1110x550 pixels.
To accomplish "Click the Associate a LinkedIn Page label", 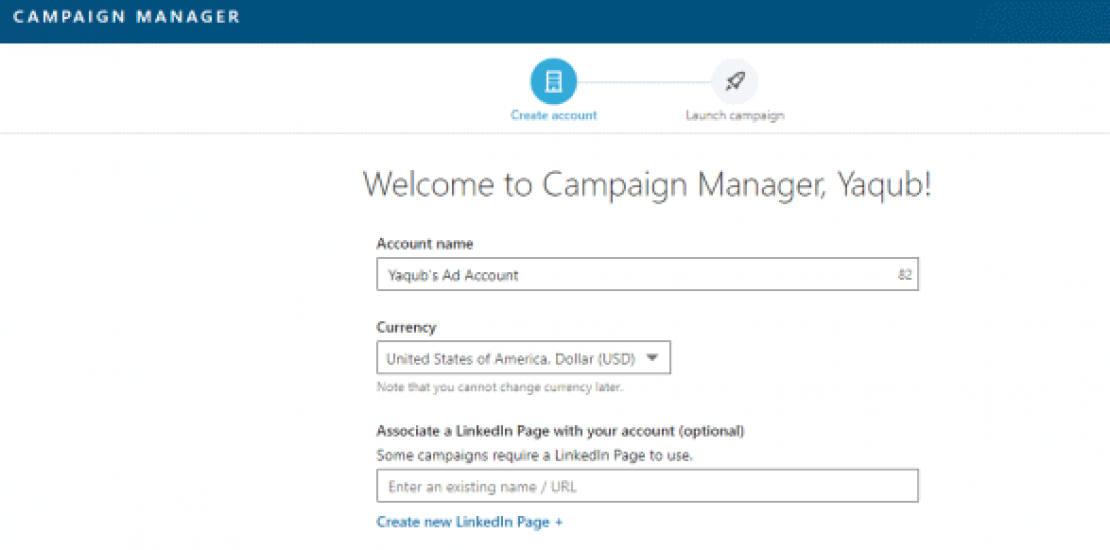I will point(560,431).
